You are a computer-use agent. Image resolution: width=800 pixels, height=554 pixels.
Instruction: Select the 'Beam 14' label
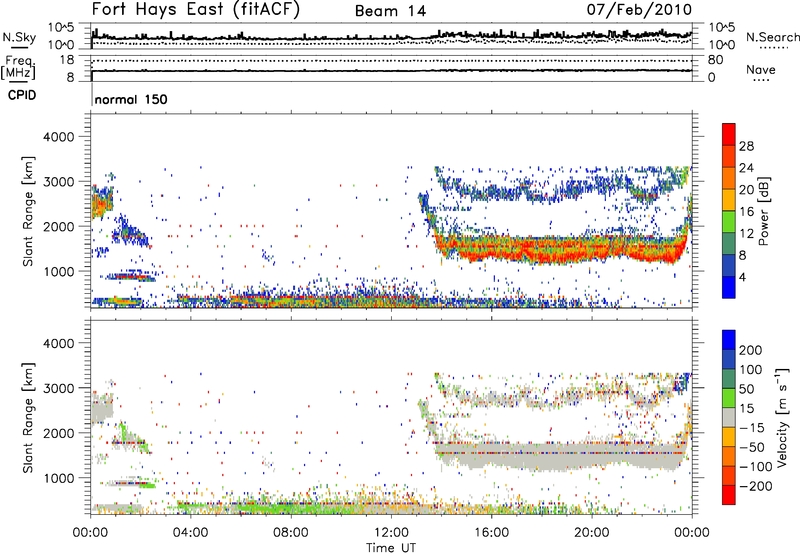coord(390,11)
